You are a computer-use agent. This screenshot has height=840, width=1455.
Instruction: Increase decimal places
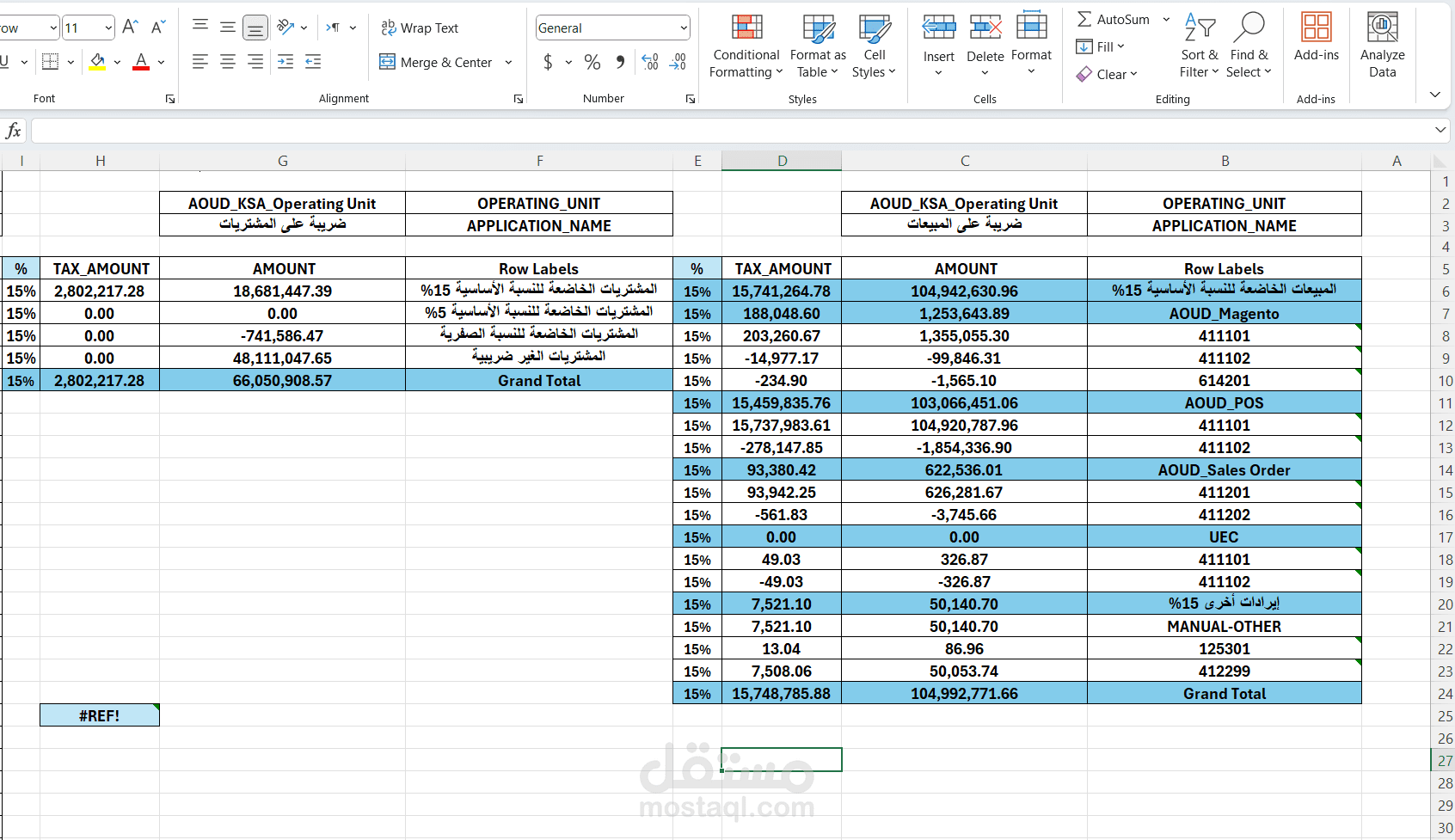[650, 62]
